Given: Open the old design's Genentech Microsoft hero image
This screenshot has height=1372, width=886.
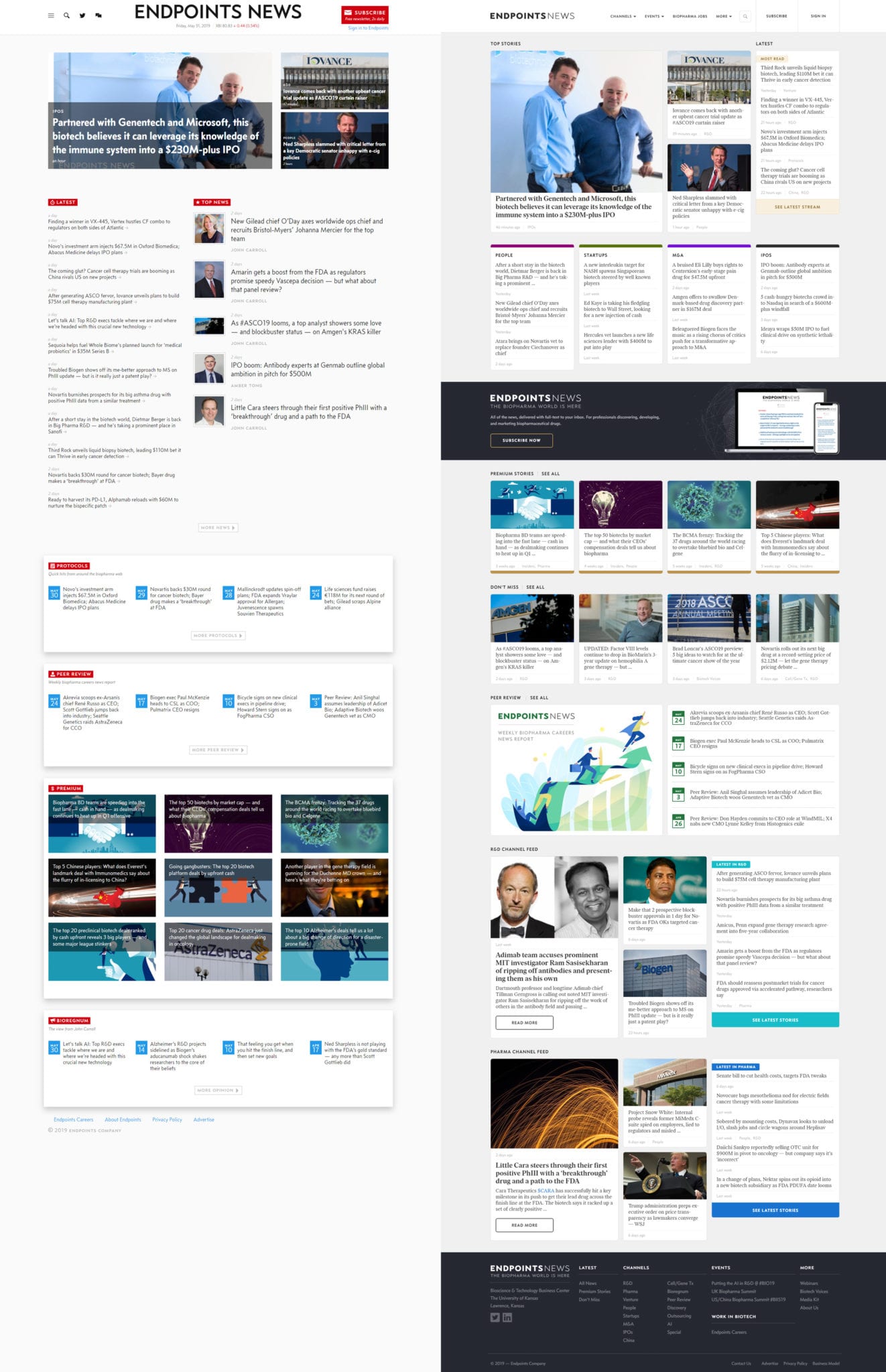Looking at the screenshot, I should coord(160,111).
